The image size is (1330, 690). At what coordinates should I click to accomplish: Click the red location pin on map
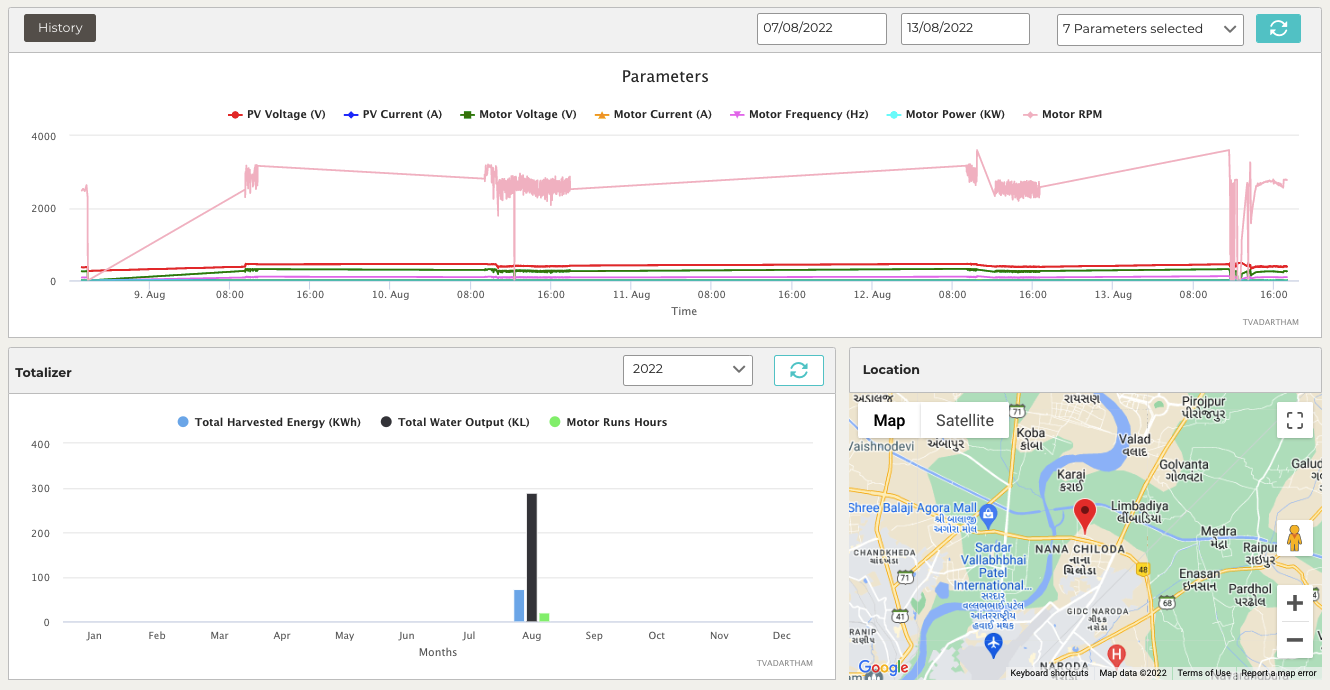(1085, 515)
